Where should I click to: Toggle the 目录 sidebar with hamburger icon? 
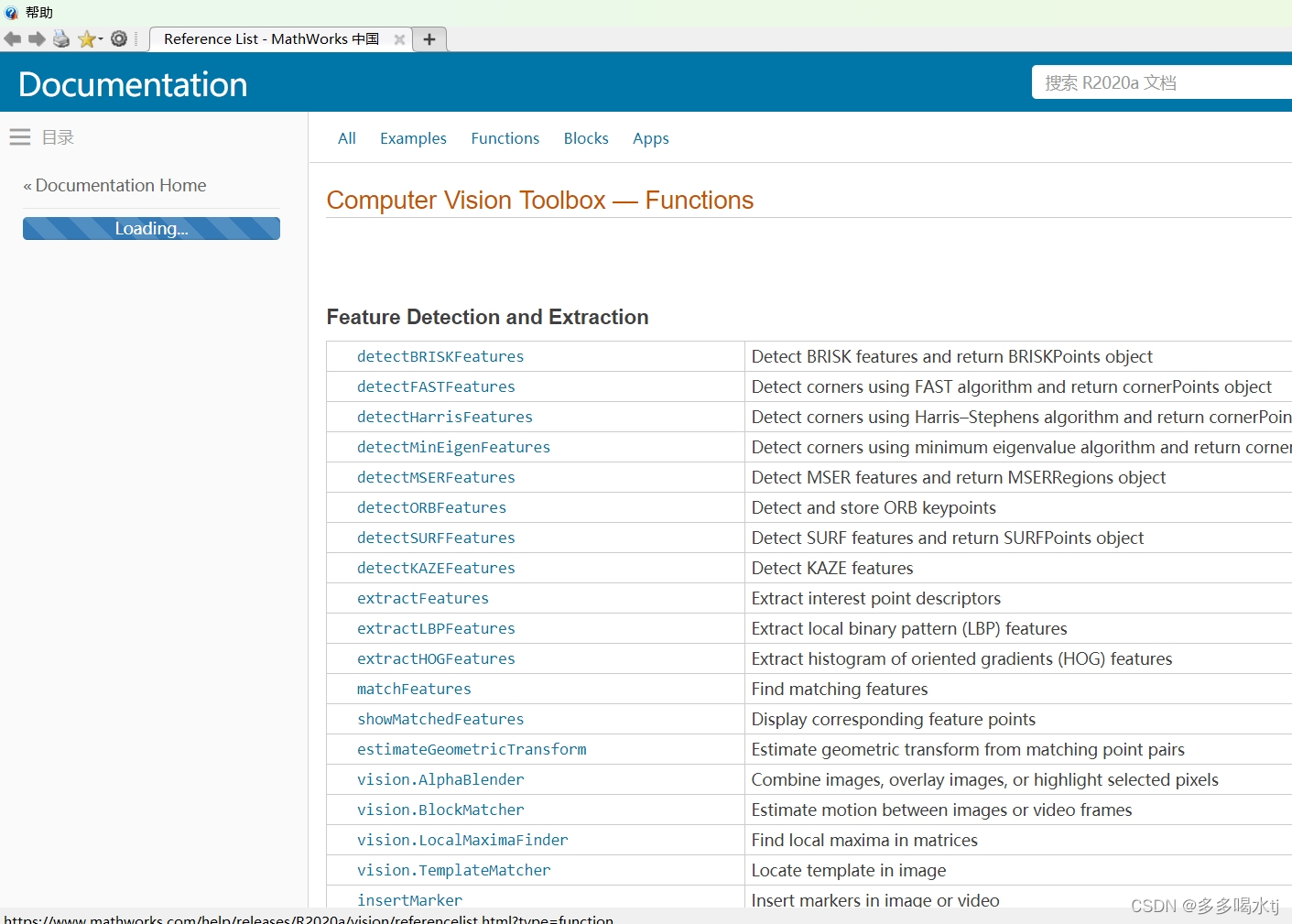[x=20, y=136]
